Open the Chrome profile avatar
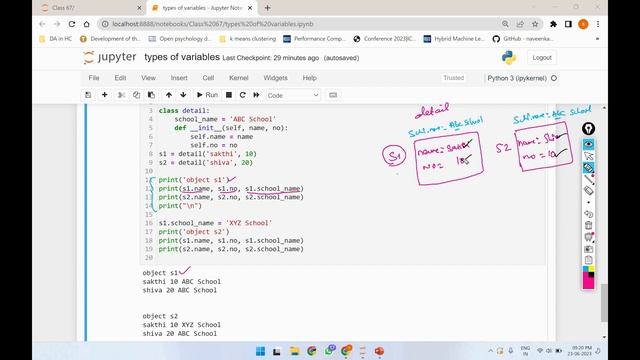 pyautogui.click(x=583, y=24)
